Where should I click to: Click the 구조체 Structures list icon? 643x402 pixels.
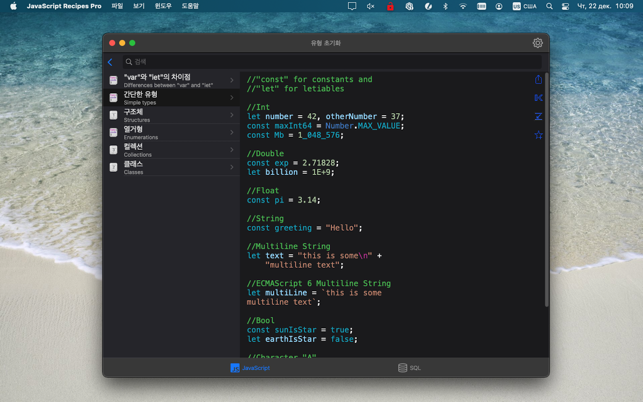pos(114,115)
